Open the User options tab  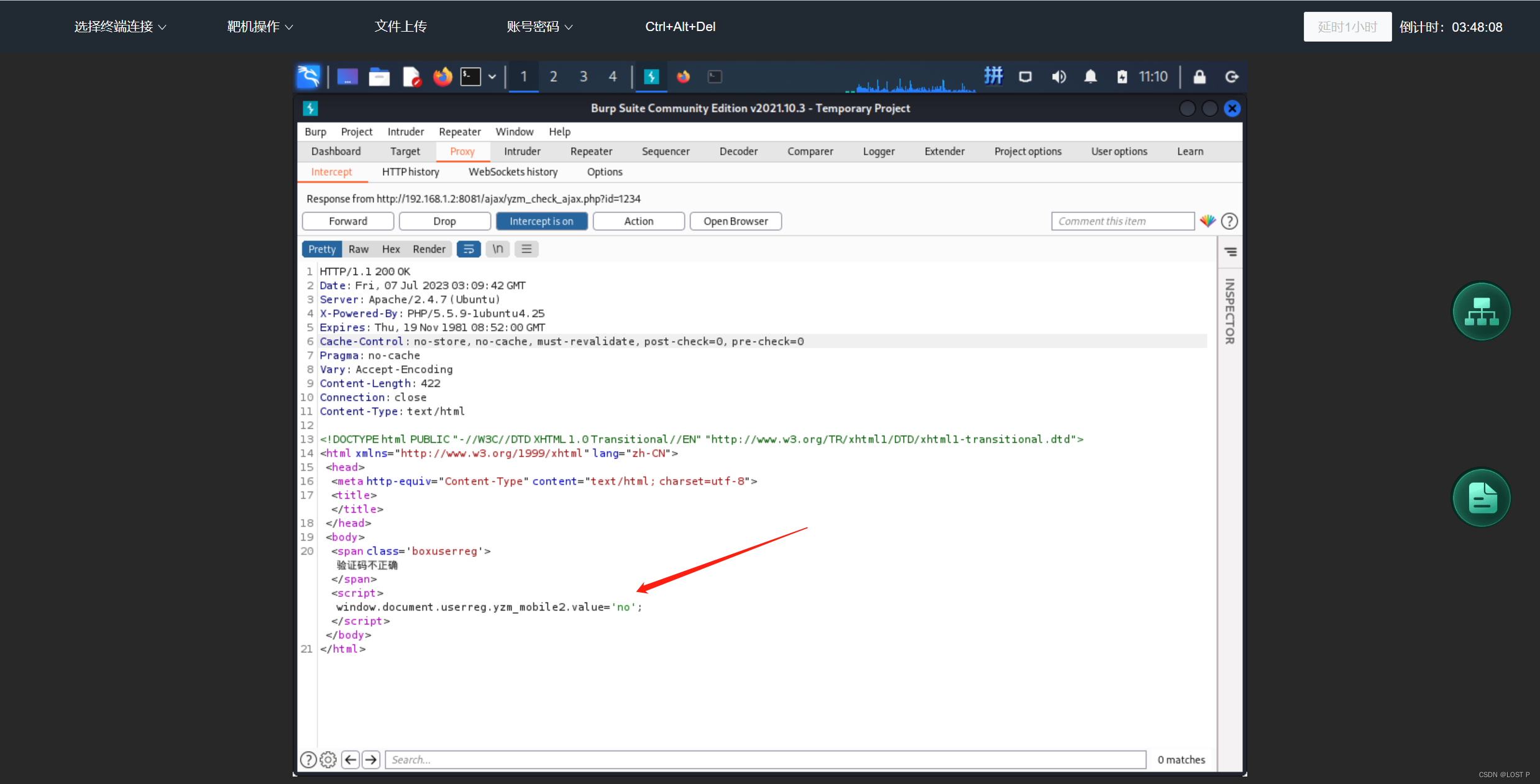point(1119,152)
